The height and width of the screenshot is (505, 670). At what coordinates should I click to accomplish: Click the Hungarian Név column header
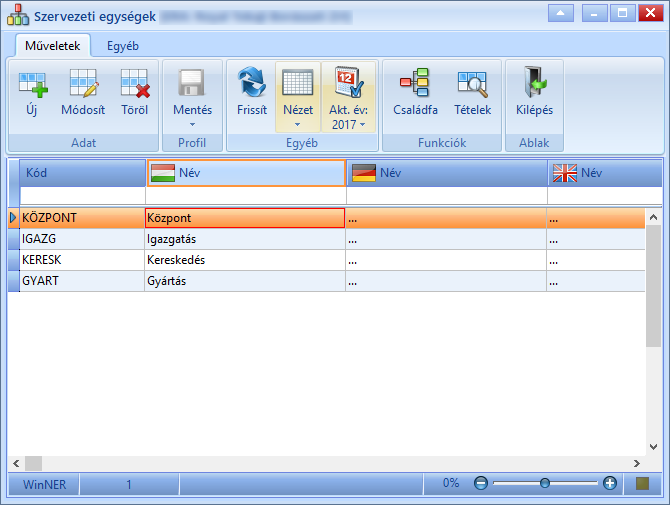(x=246, y=173)
